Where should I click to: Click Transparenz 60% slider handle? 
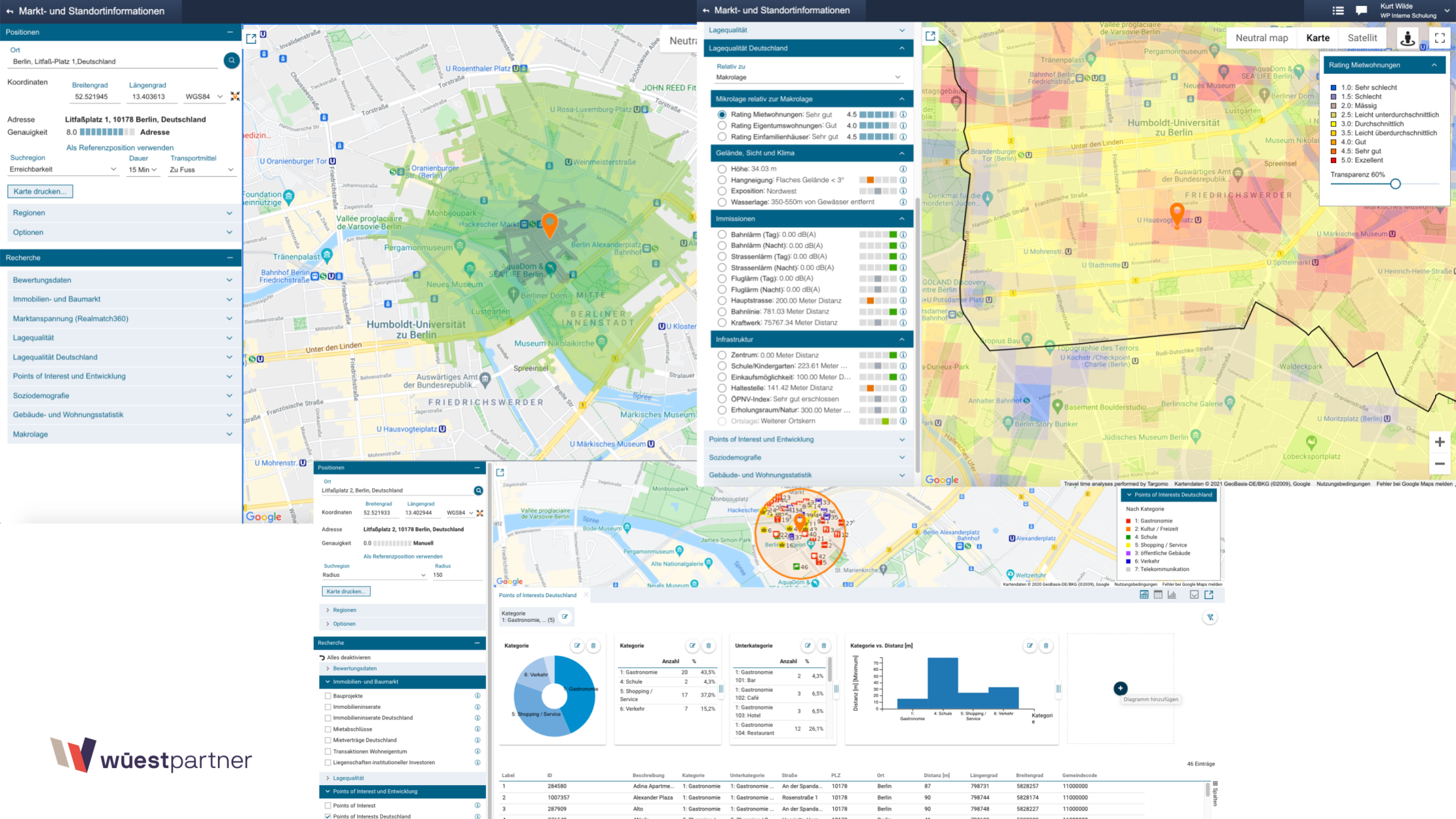click(x=1395, y=184)
